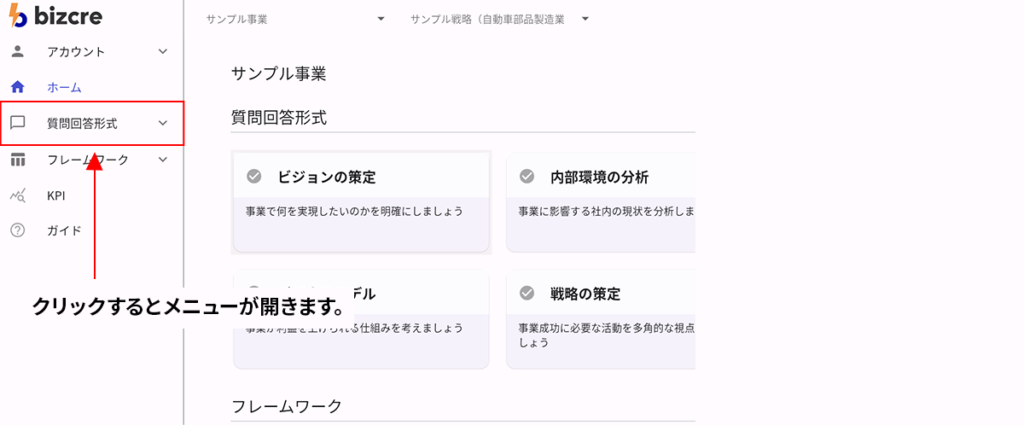This screenshot has height=425, width=1024.
Task: Click the 質問回答形式 chat bubble icon
Action: click(x=18, y=123)
